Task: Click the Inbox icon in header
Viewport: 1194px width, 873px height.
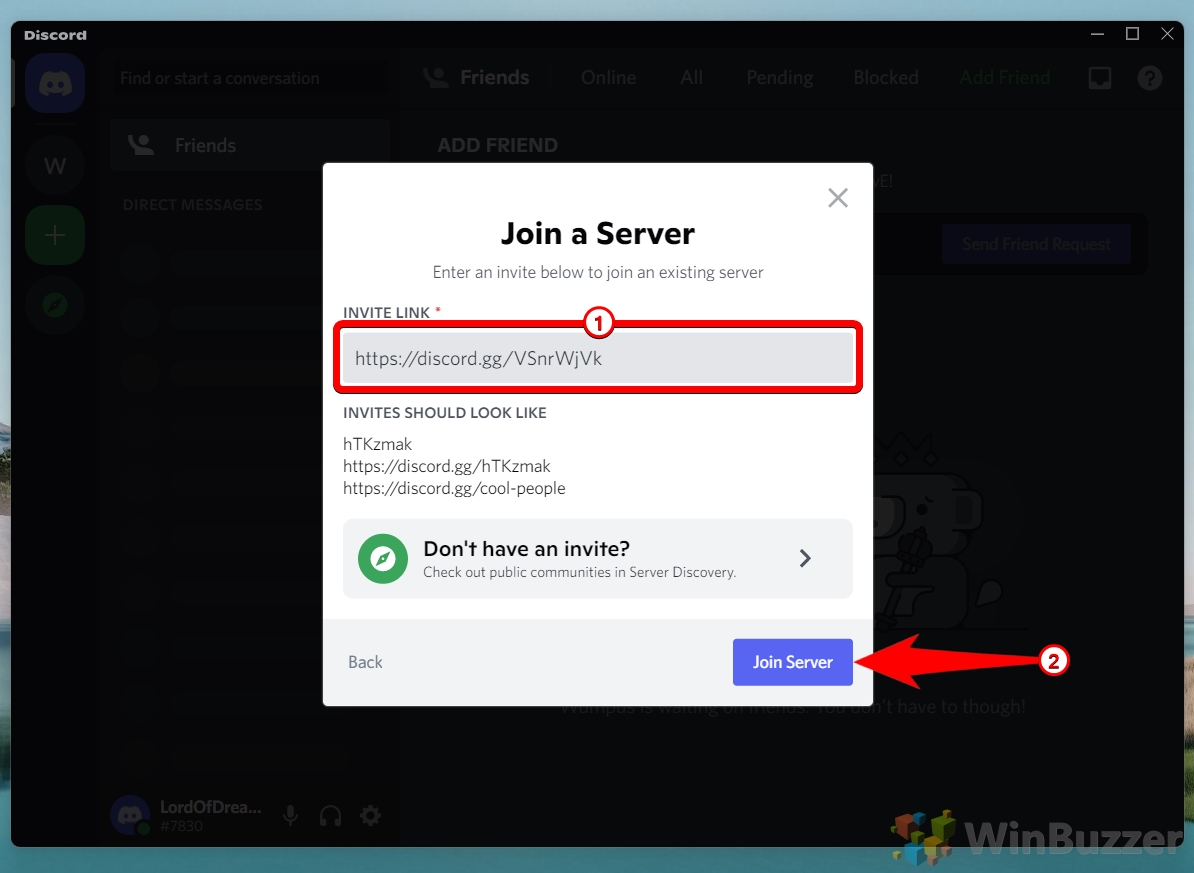Action: (1100, 78)
